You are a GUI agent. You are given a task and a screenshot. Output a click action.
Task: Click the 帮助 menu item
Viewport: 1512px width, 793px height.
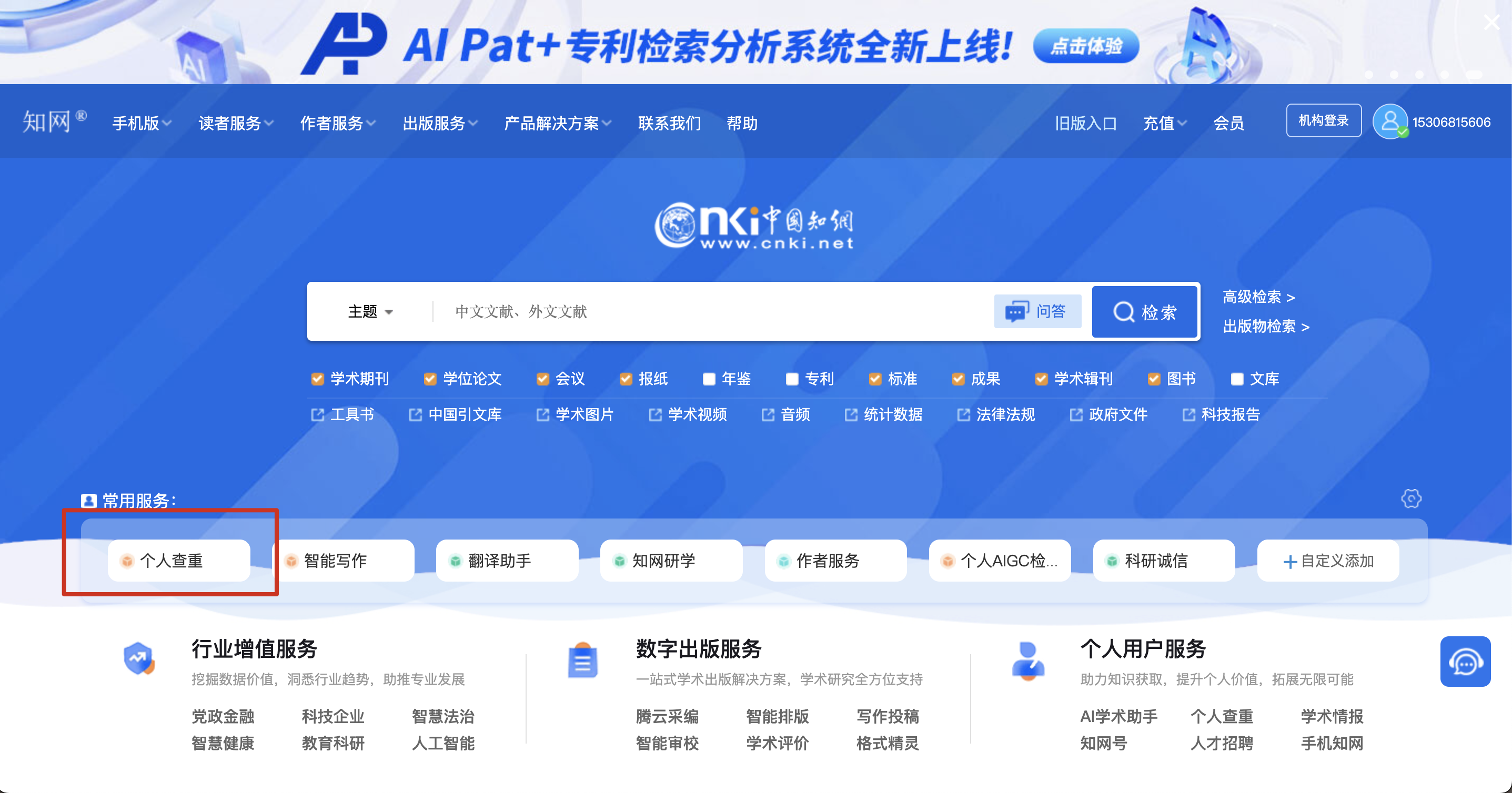[x=742, y=123]
